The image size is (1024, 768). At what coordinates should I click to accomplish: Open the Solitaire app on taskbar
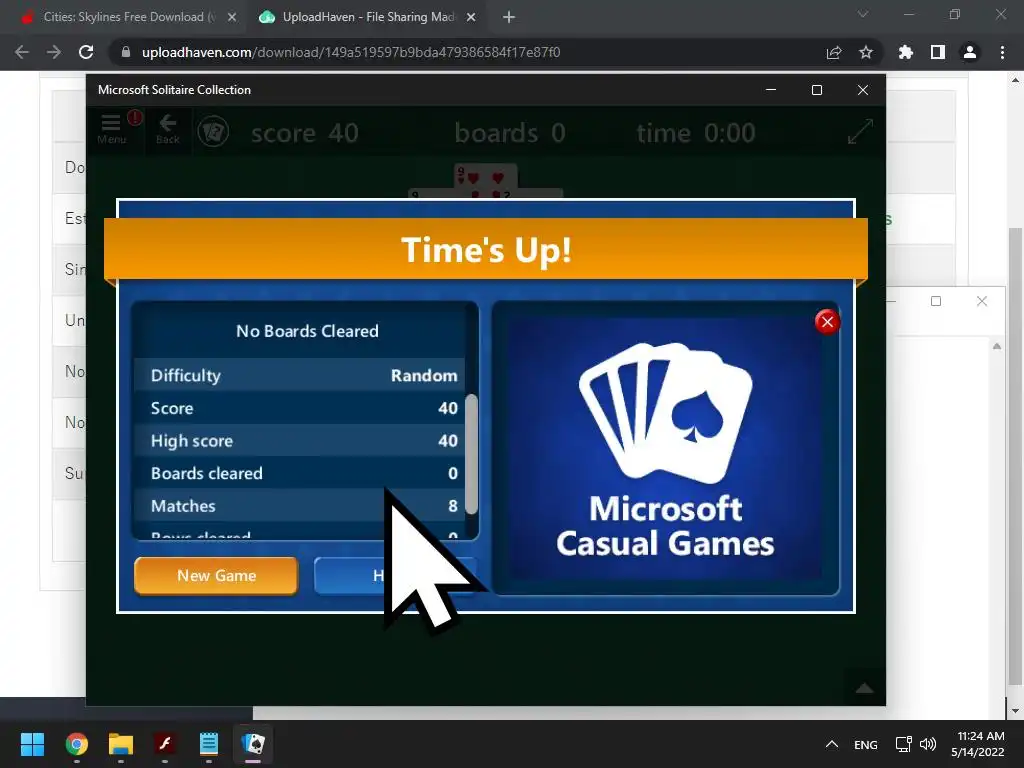[x=253, y=744]
